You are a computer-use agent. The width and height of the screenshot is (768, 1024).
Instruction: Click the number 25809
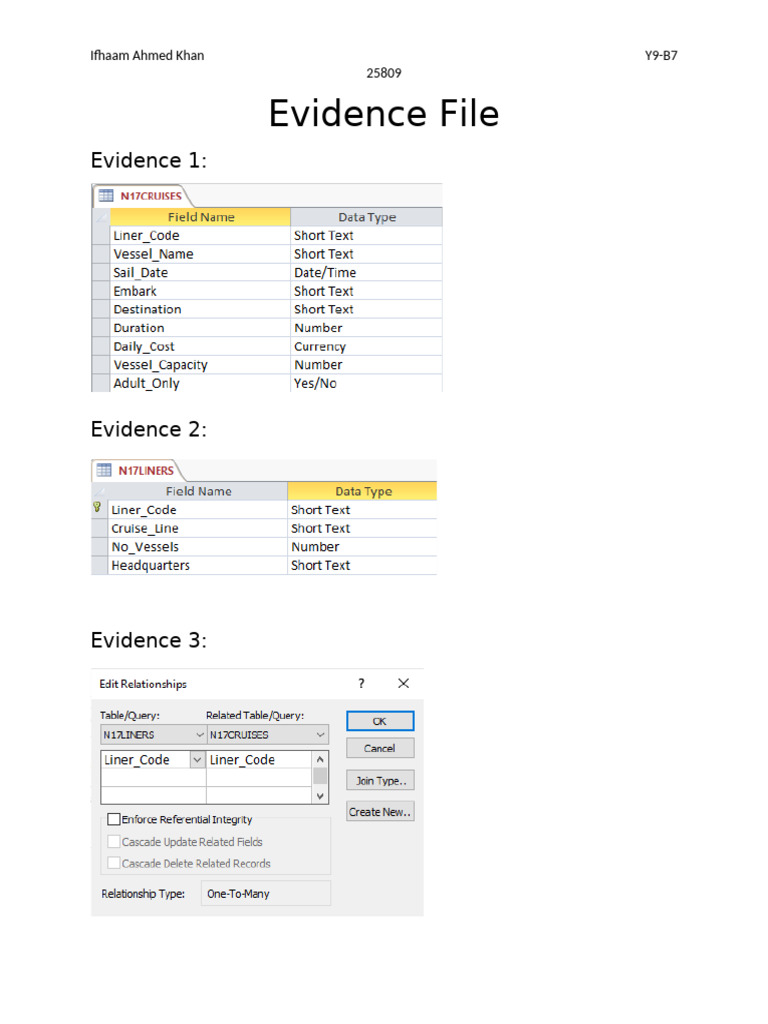[384, 73]
